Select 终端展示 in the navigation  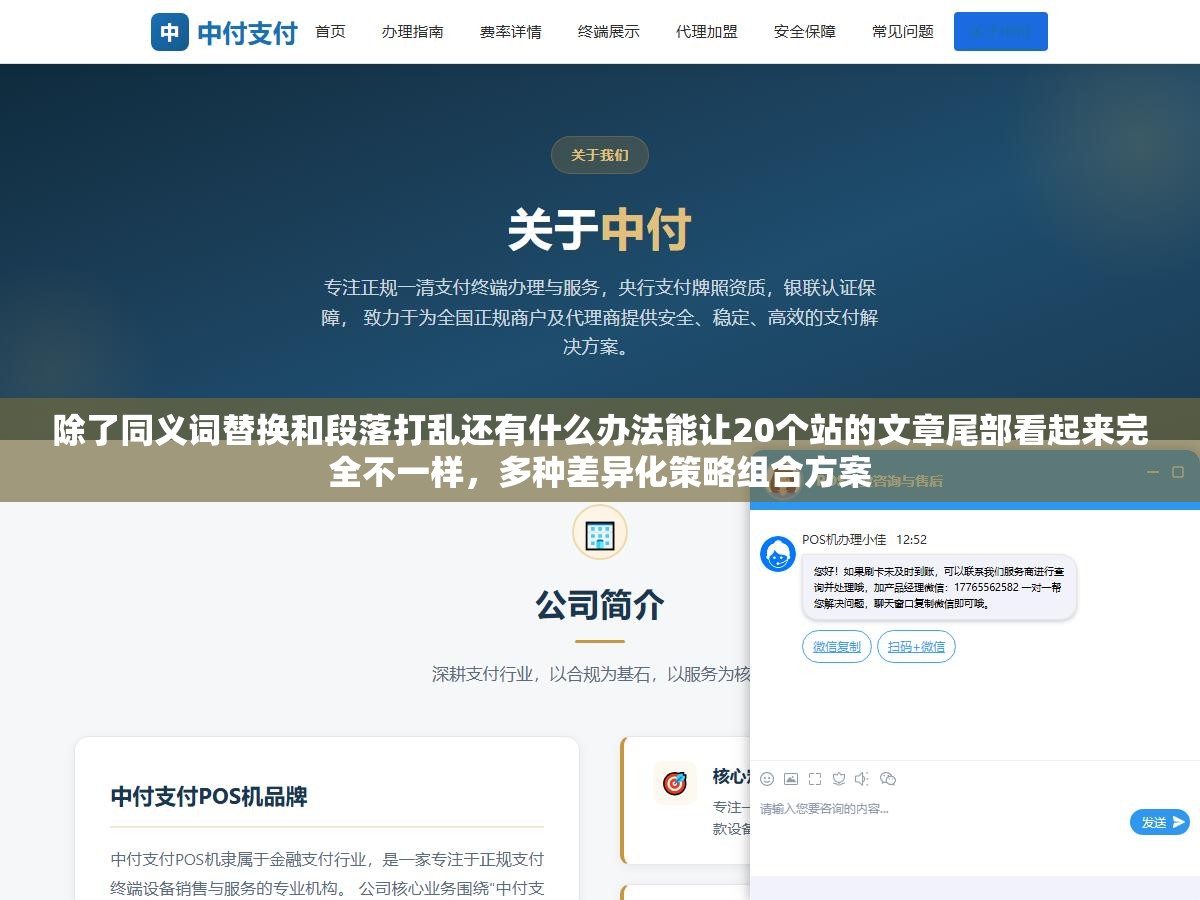point(609,32)
